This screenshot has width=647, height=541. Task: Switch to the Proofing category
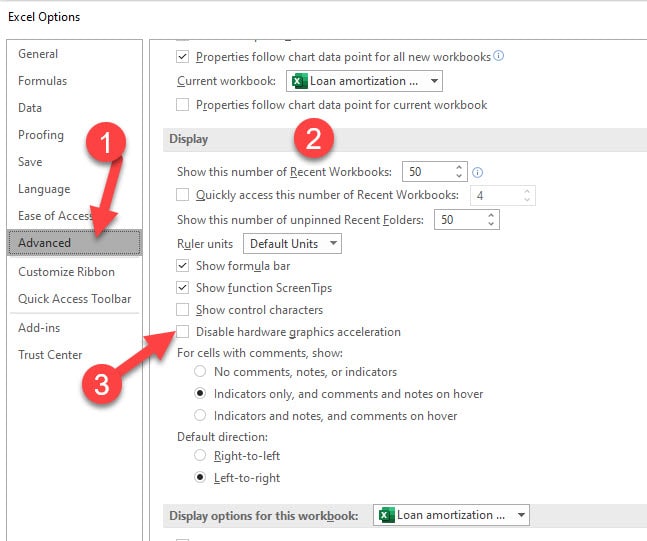point(41,135)
